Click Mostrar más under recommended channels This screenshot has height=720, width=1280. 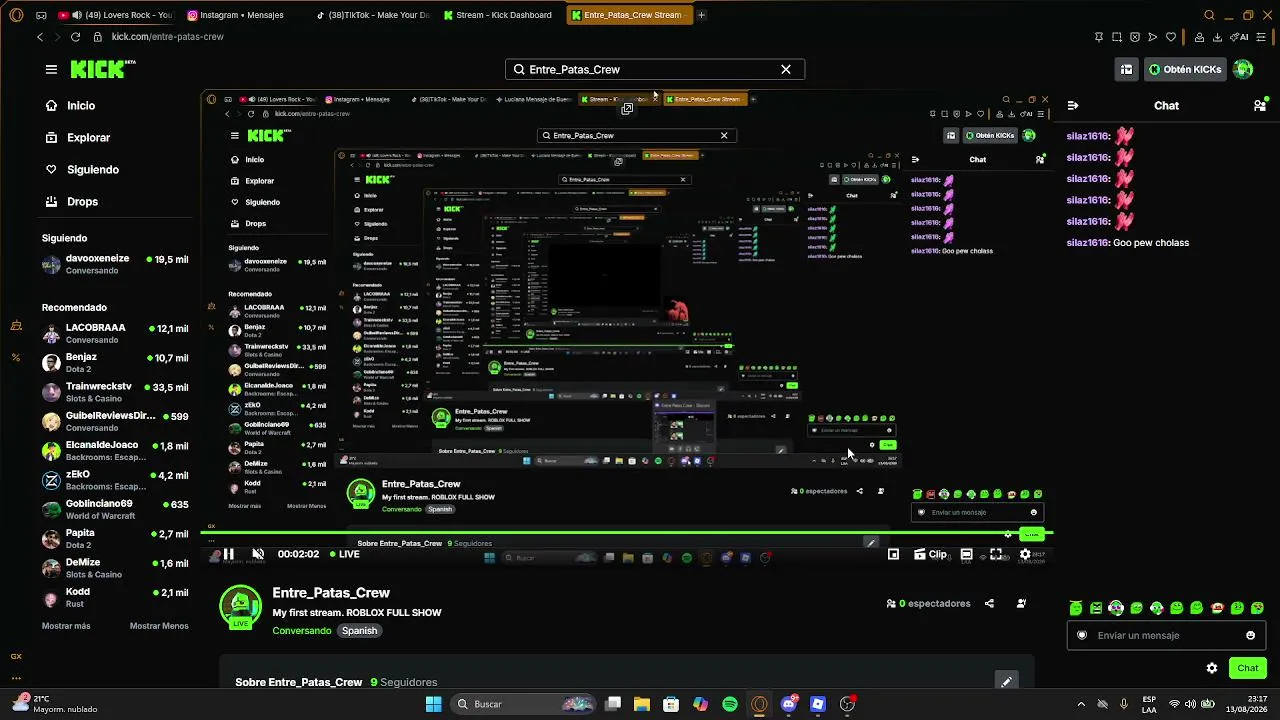[66, 626]
